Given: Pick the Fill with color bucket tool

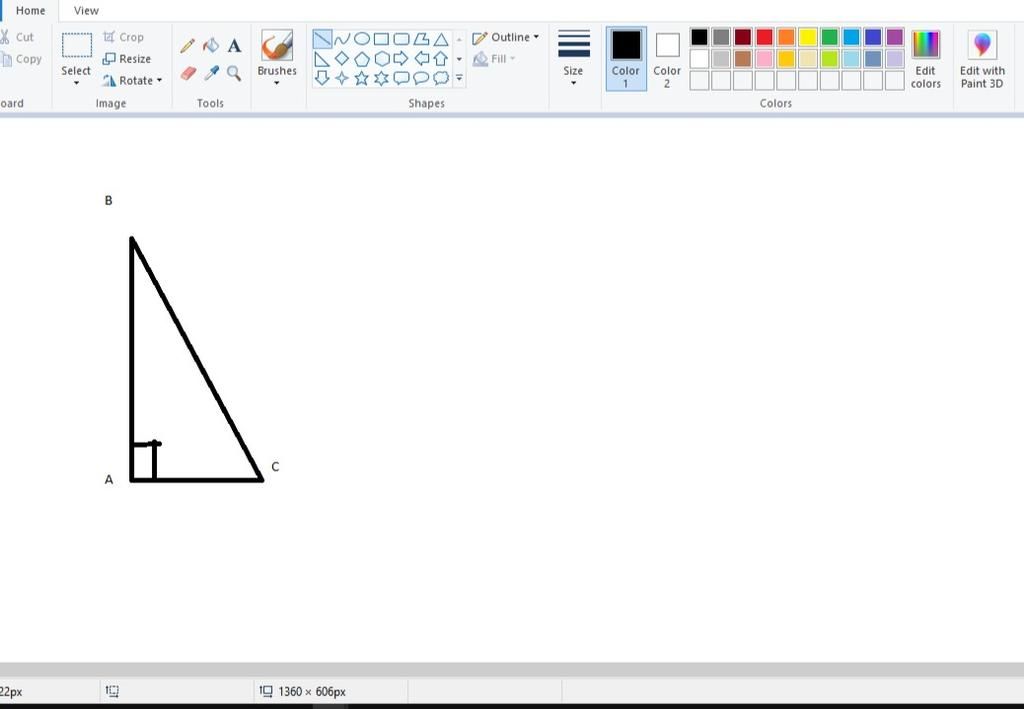Looking at the screenshot, I should point(211,46).
